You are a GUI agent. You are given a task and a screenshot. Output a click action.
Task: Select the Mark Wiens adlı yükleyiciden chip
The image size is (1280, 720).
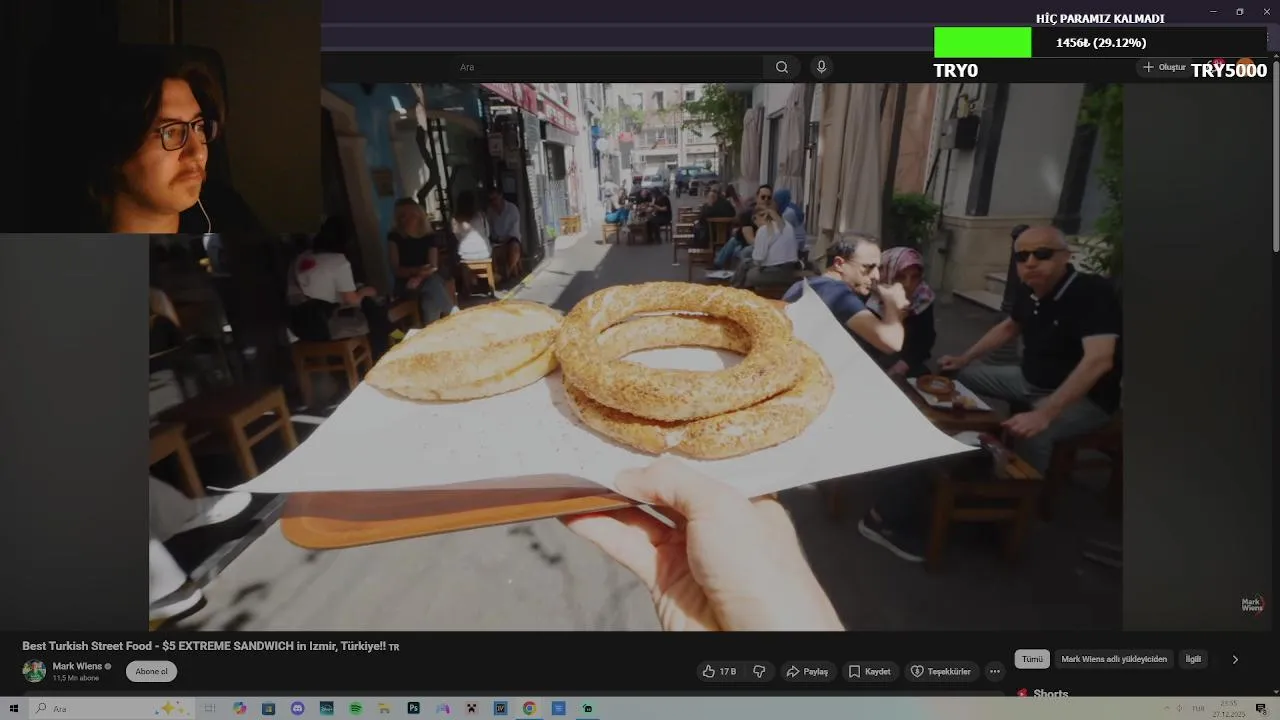[1114, 659]
